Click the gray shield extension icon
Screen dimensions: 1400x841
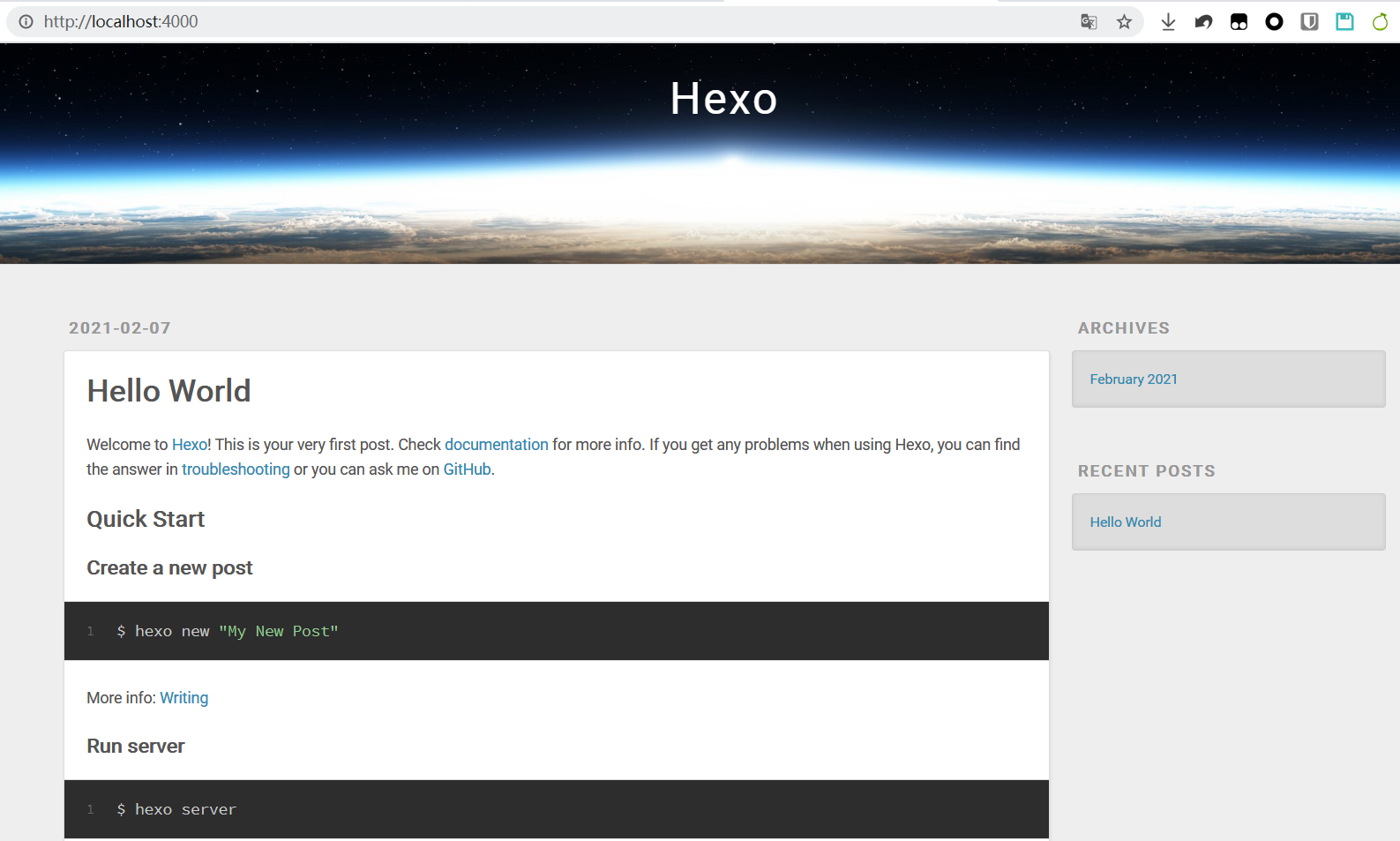coord(1309,22)
